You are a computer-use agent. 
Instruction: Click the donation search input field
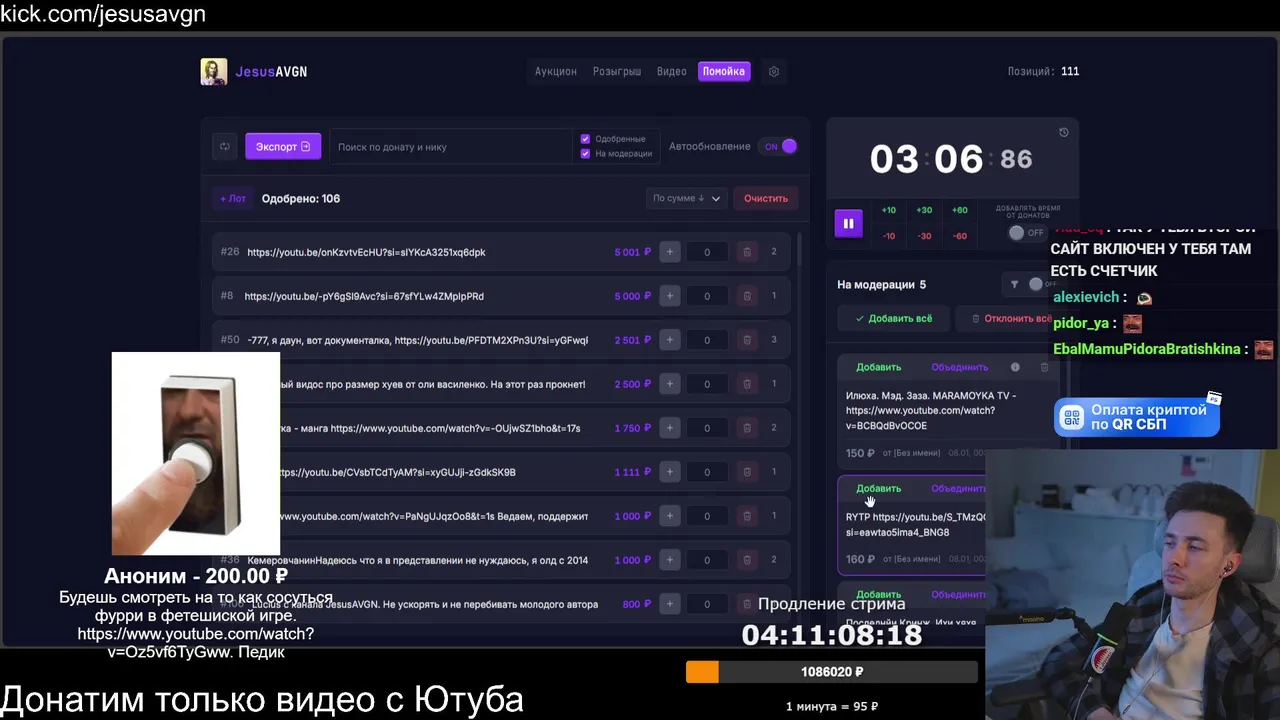tap(450, 147)
